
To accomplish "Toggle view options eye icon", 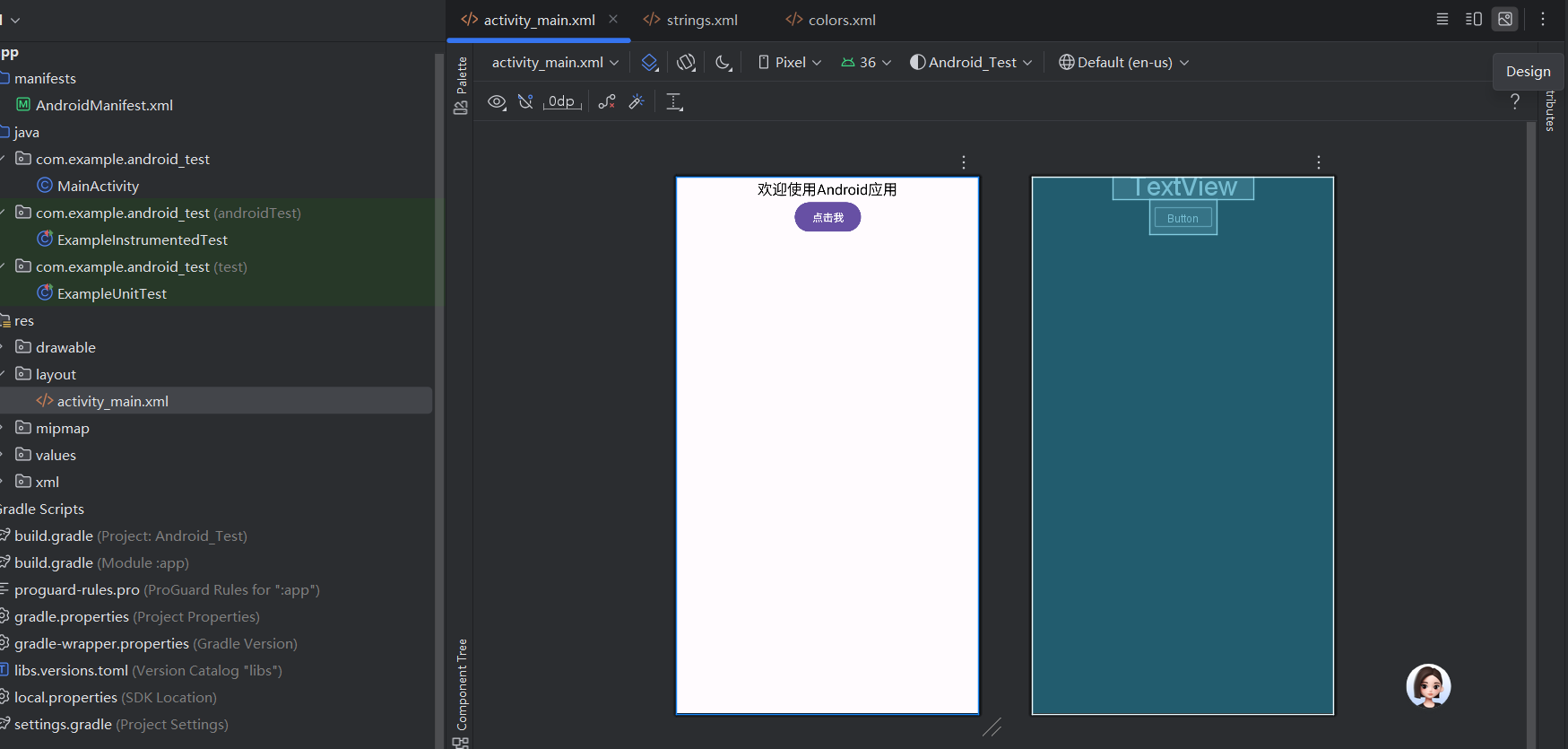I will [x=497, y=102].
